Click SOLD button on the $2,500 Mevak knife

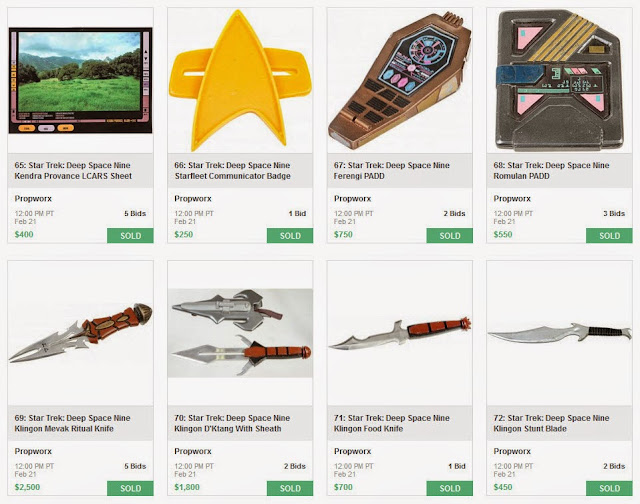pyautogui.click(x=130, y=488)
